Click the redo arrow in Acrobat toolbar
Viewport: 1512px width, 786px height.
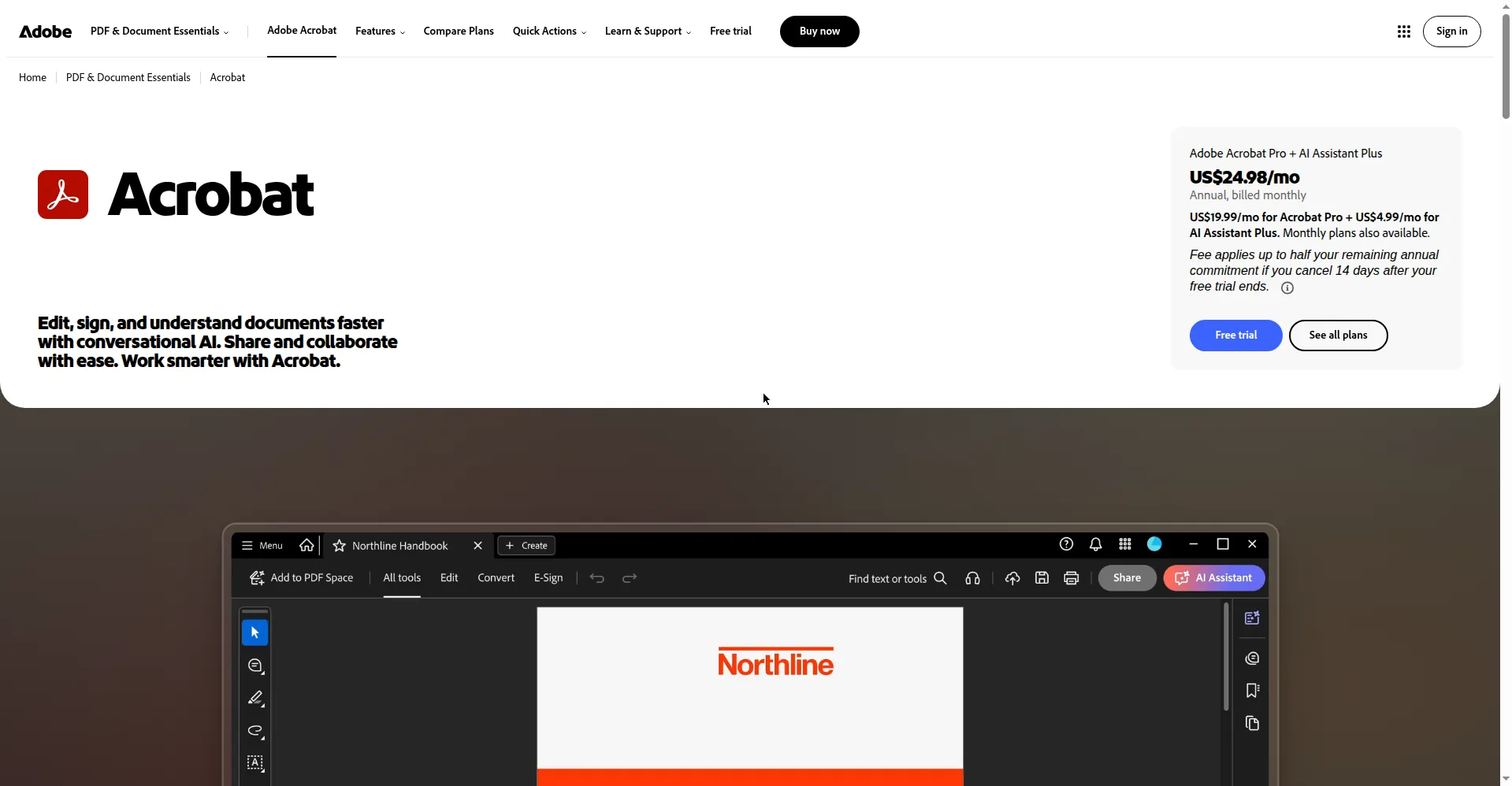(629, 578)
